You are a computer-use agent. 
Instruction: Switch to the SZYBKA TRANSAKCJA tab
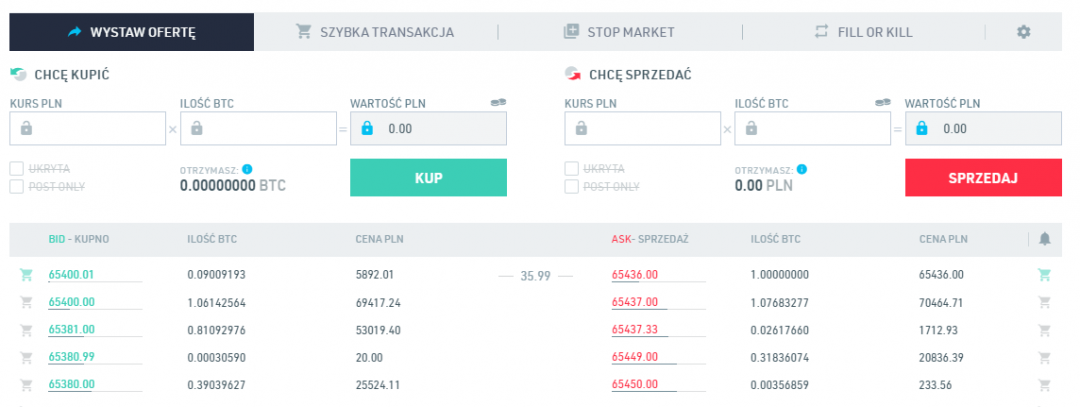375,32
